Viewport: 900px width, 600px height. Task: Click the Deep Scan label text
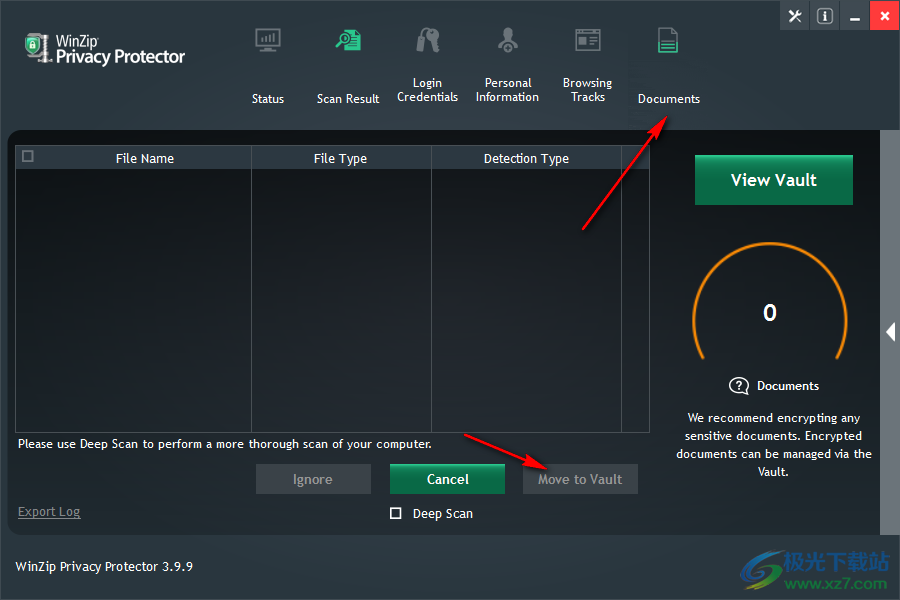[443, 513]
